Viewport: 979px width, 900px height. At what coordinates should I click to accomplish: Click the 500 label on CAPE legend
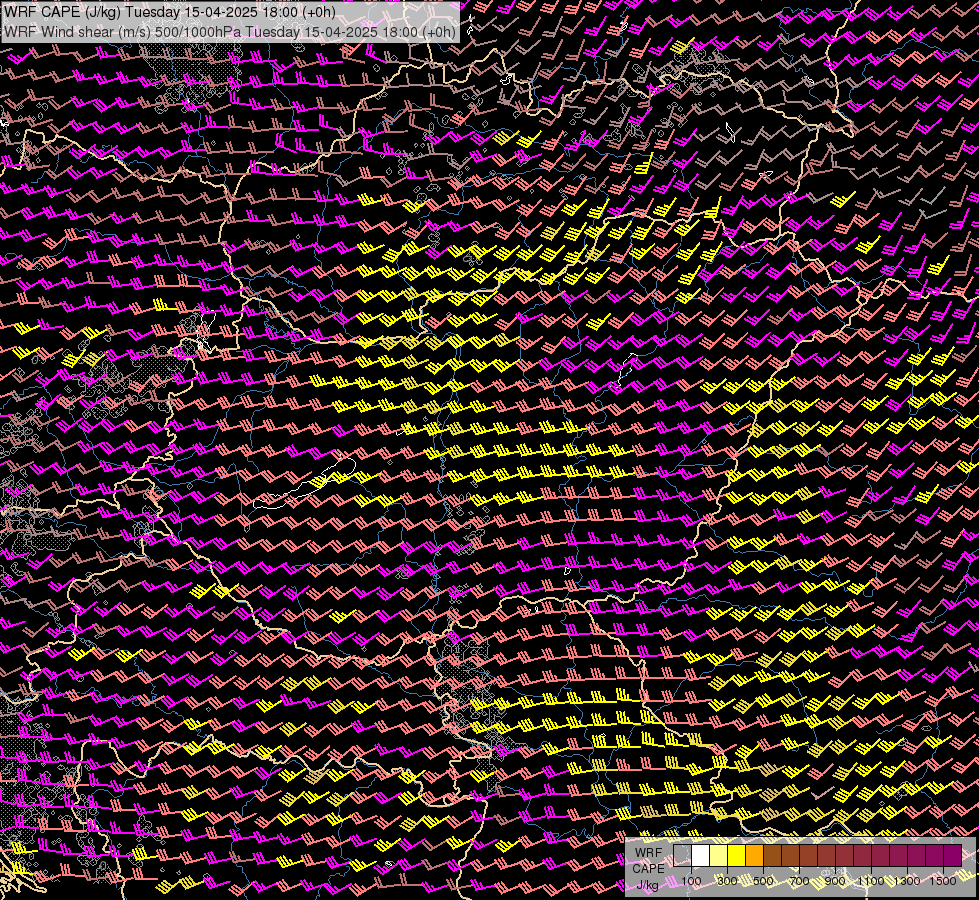click(x=763, y=881)
